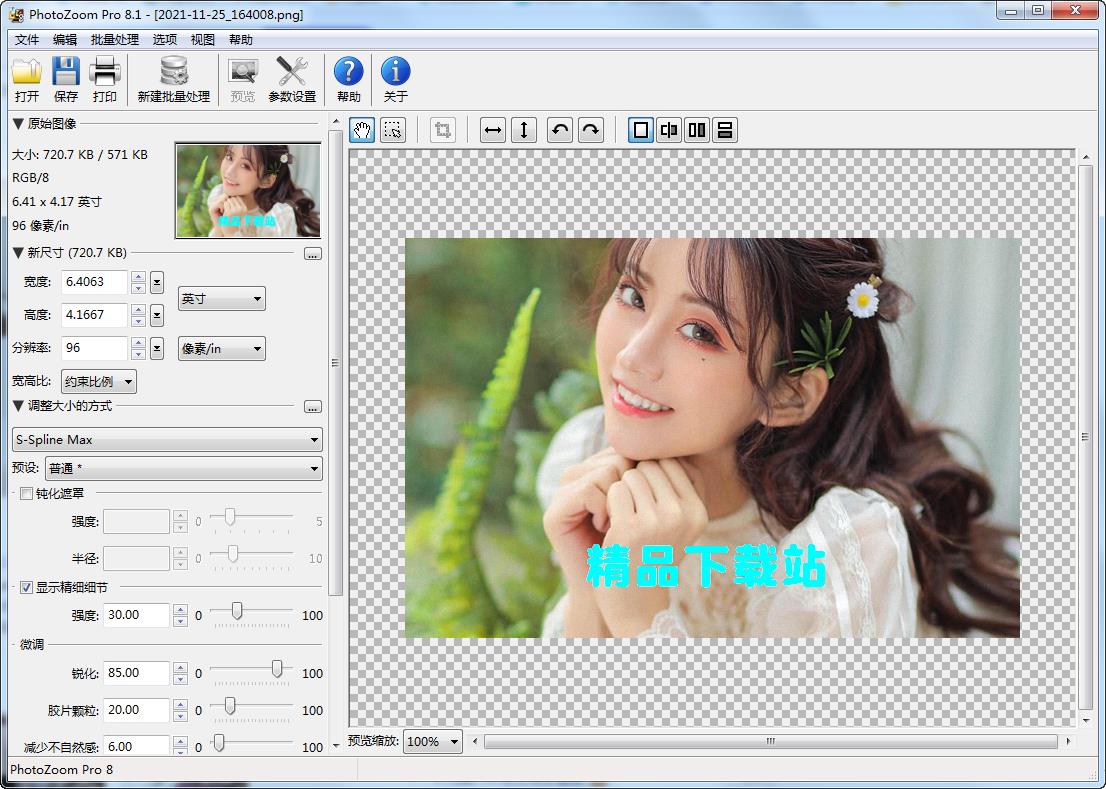
Task: Click the original image thumbnail
Action: pyautogui.click(x=248, y=190)
